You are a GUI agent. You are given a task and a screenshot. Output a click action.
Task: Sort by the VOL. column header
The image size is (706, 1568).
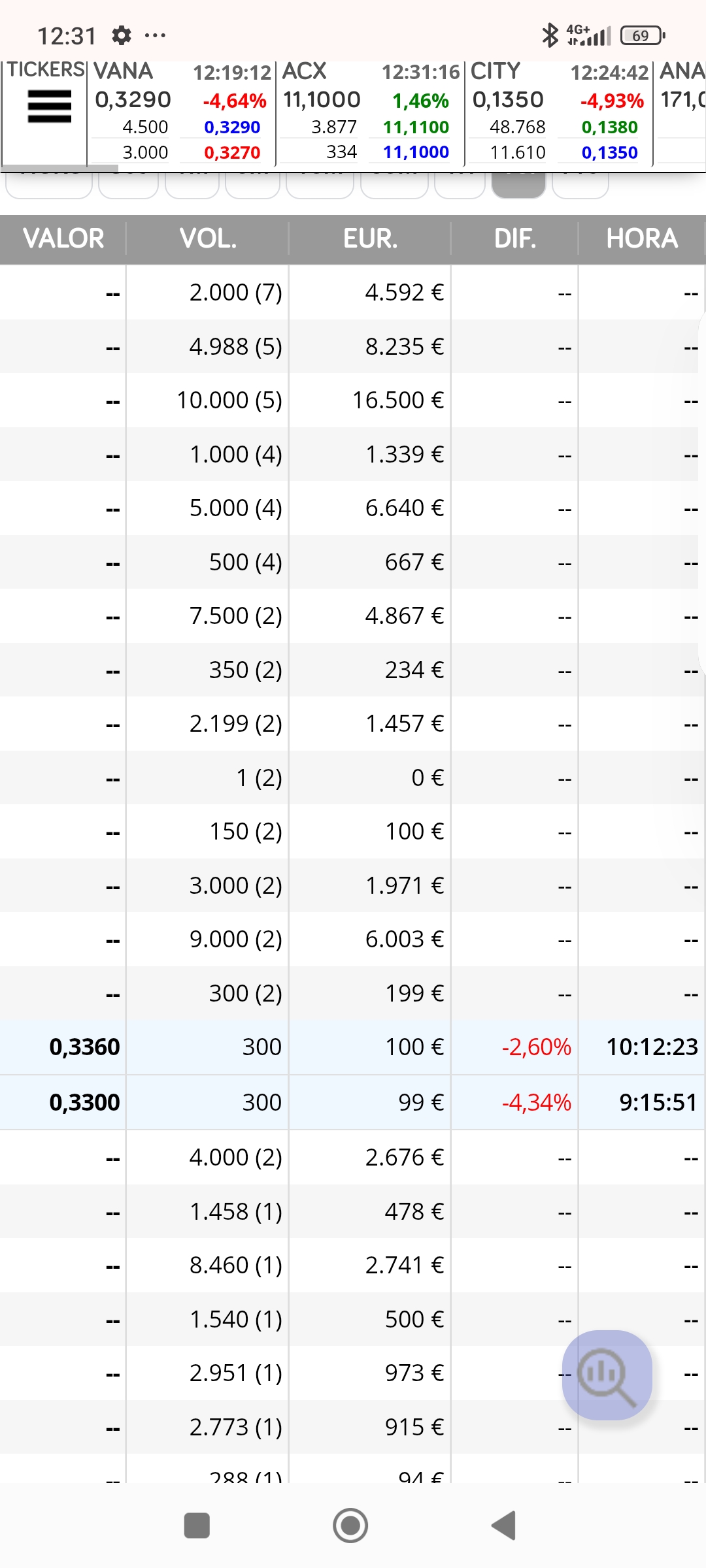click(x=208, y=239)
